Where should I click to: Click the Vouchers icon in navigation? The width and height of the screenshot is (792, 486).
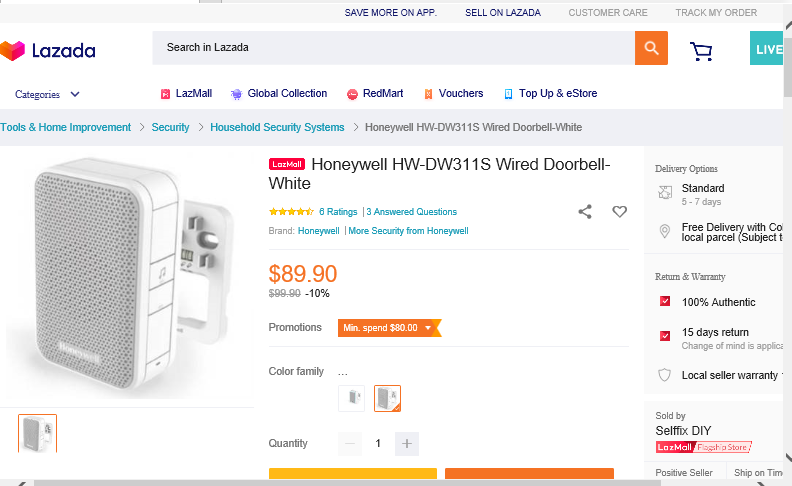pos(428,94)
